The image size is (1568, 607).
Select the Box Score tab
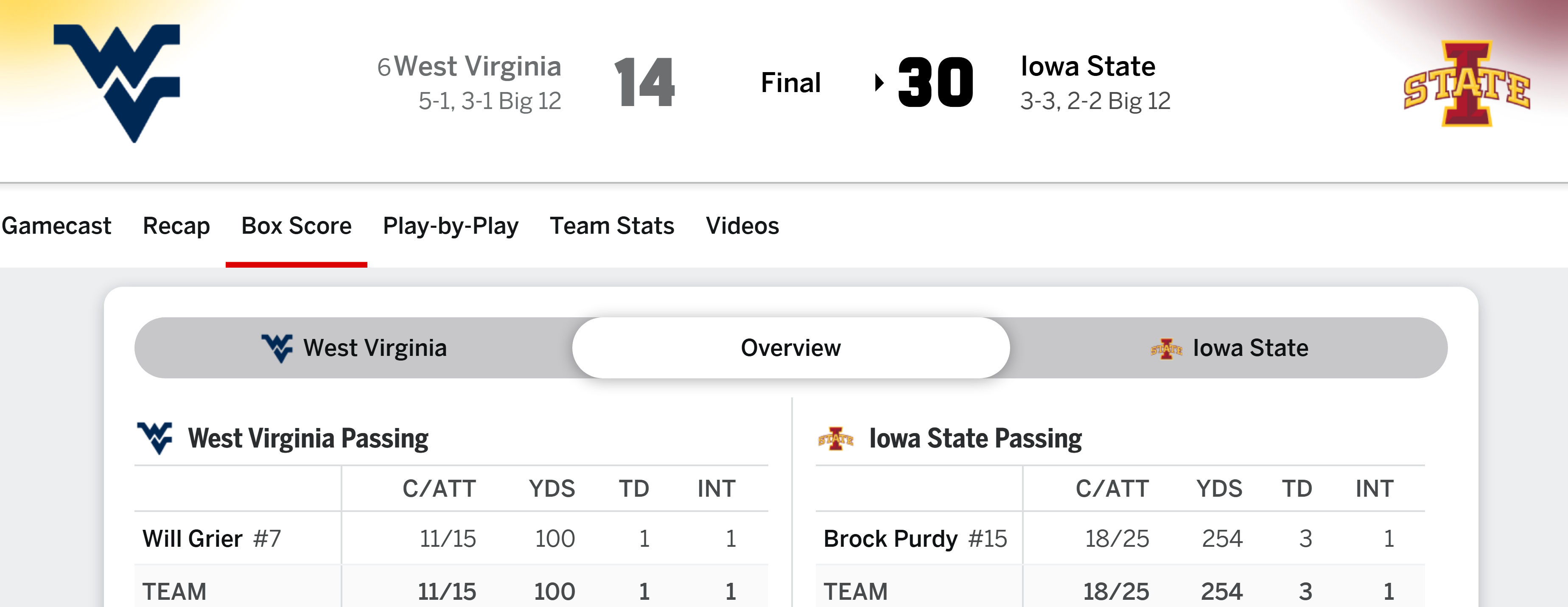tap(296, 226)
